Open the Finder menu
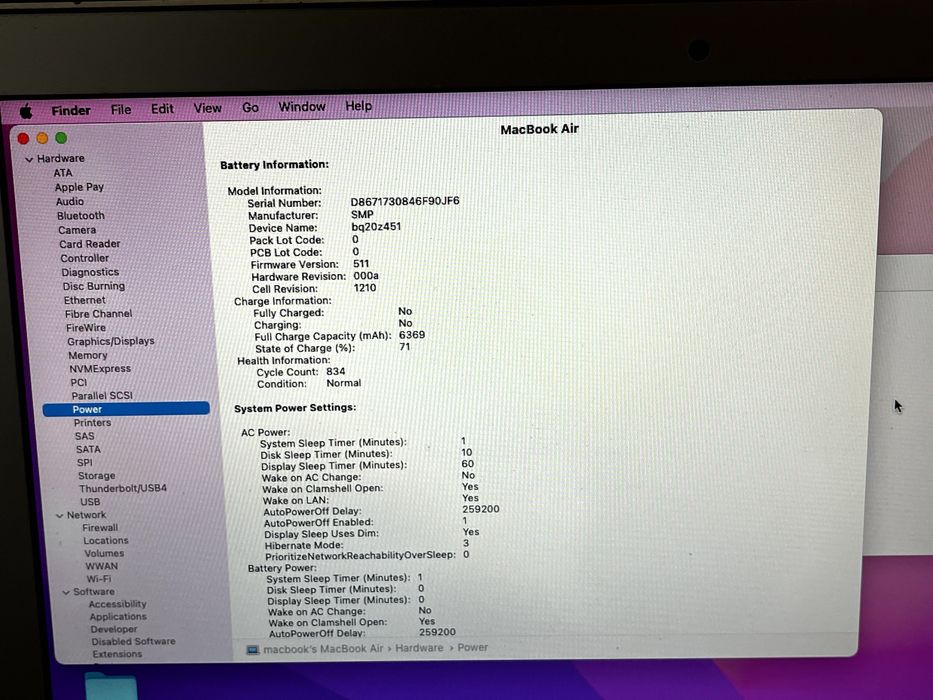 71,111
